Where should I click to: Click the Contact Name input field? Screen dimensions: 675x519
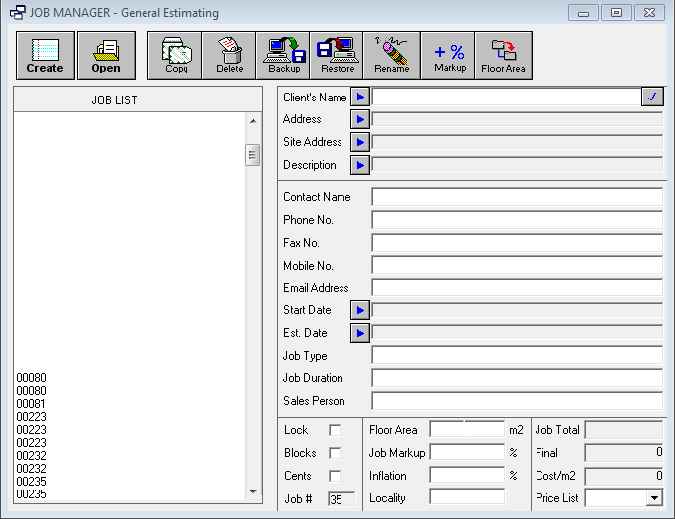[x=516, y=197]
